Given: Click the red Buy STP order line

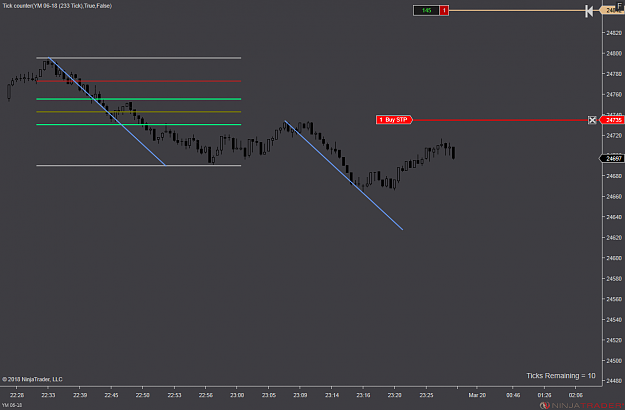Looking at the screenshot, I should coord(500,120).
